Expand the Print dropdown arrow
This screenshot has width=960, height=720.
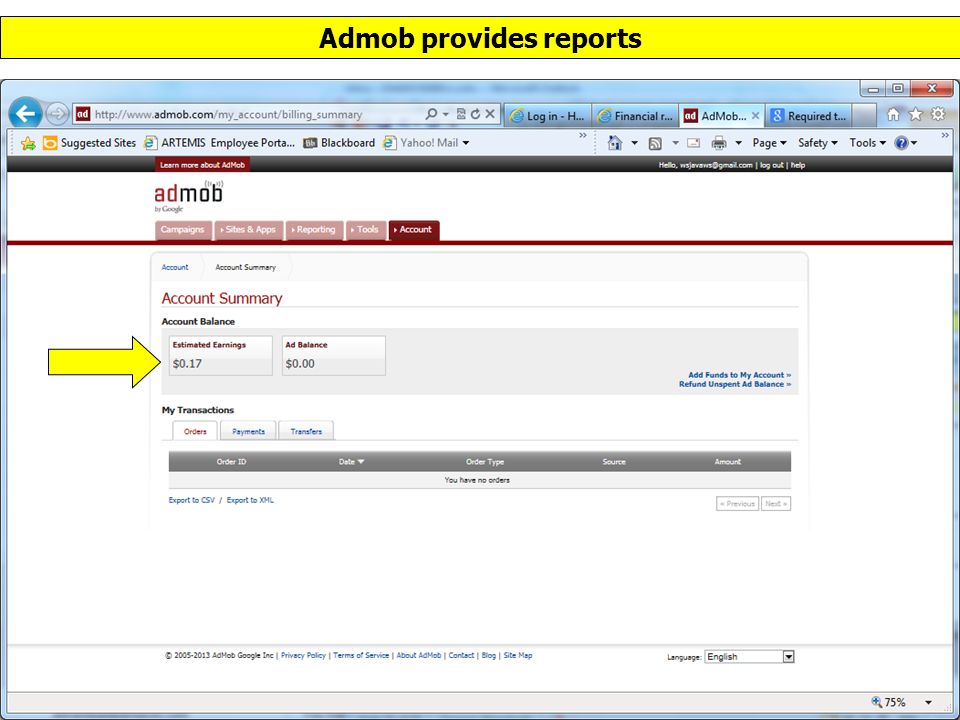click(x=738, y=143)
